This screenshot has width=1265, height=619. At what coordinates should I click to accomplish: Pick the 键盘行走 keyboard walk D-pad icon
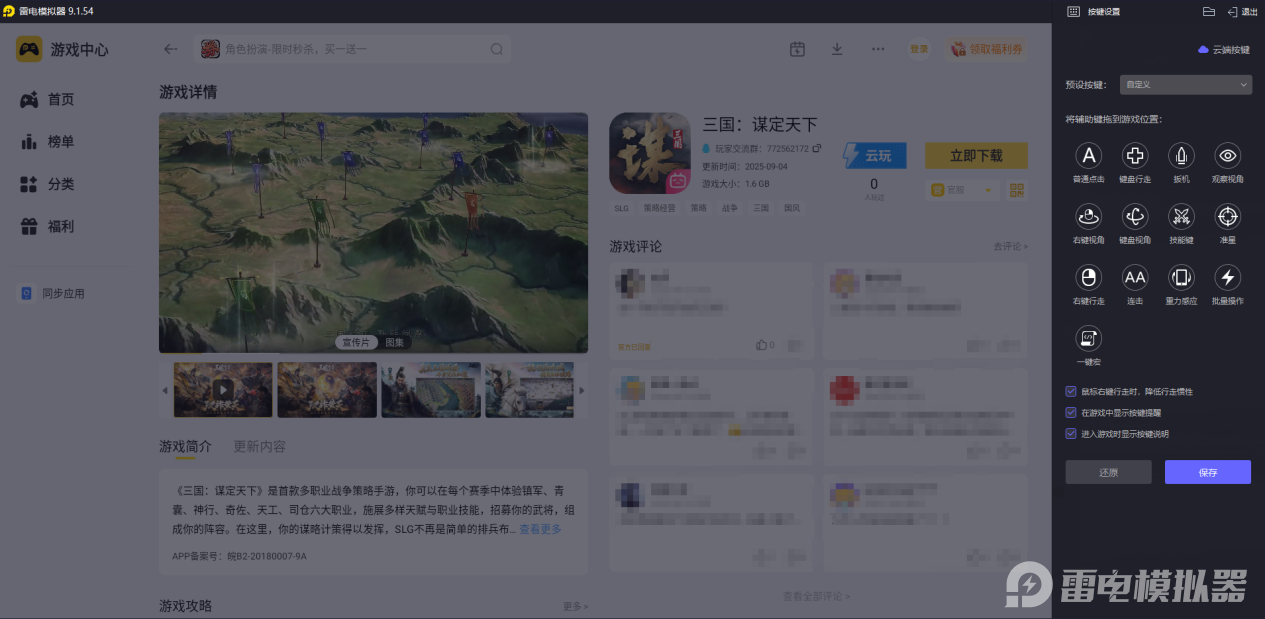(1135, 155)
